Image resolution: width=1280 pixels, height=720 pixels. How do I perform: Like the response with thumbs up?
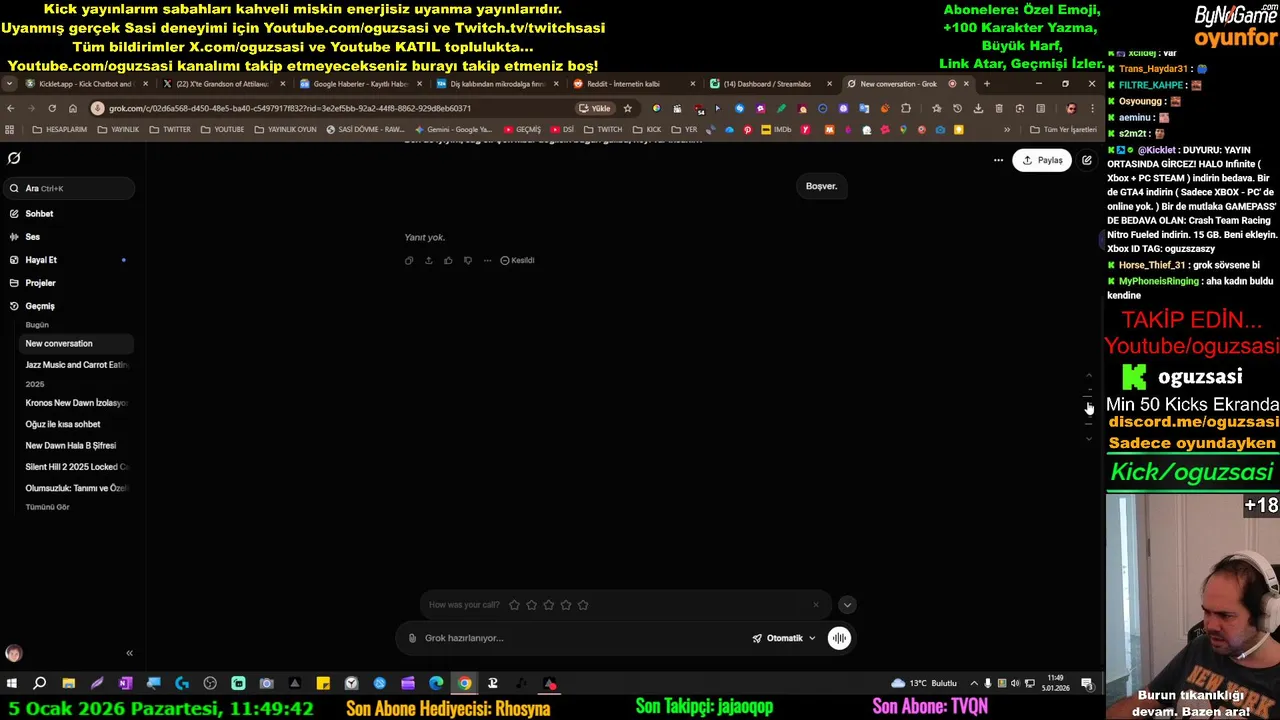pyautogui.click(x=448, y=260)
